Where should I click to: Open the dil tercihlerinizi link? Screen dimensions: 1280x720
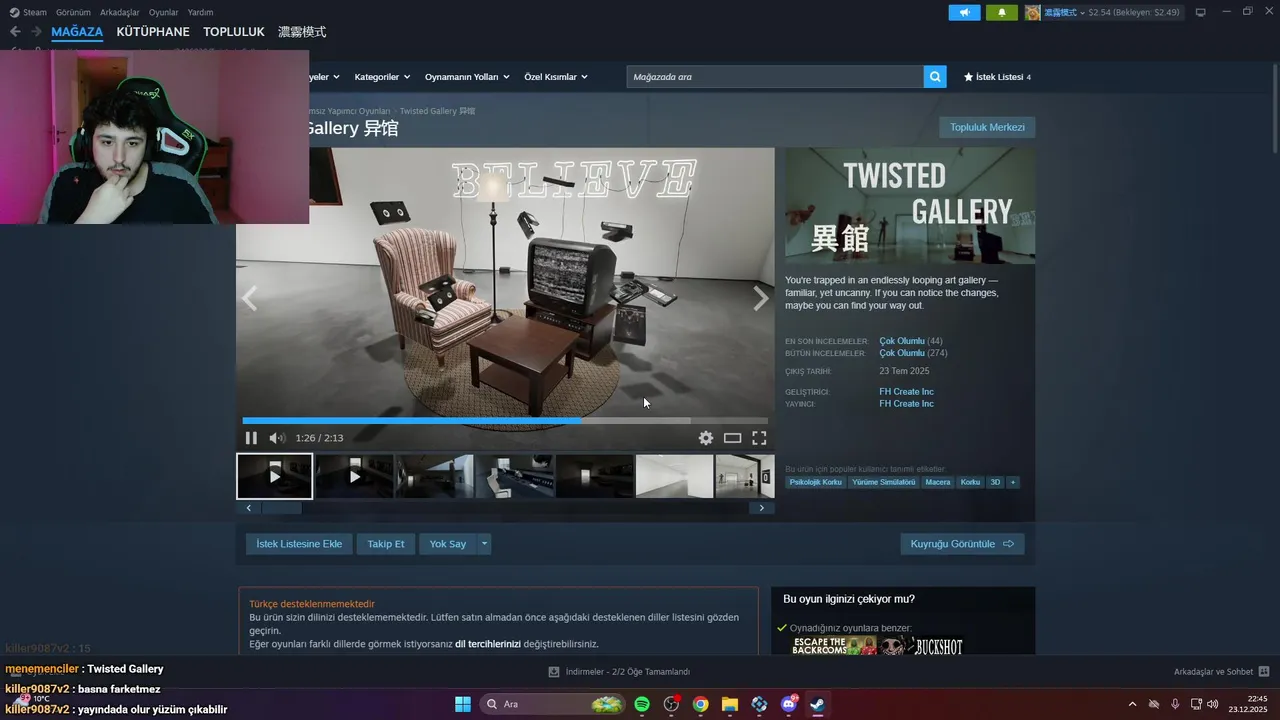pyautogui.click(x=488, y=644)
